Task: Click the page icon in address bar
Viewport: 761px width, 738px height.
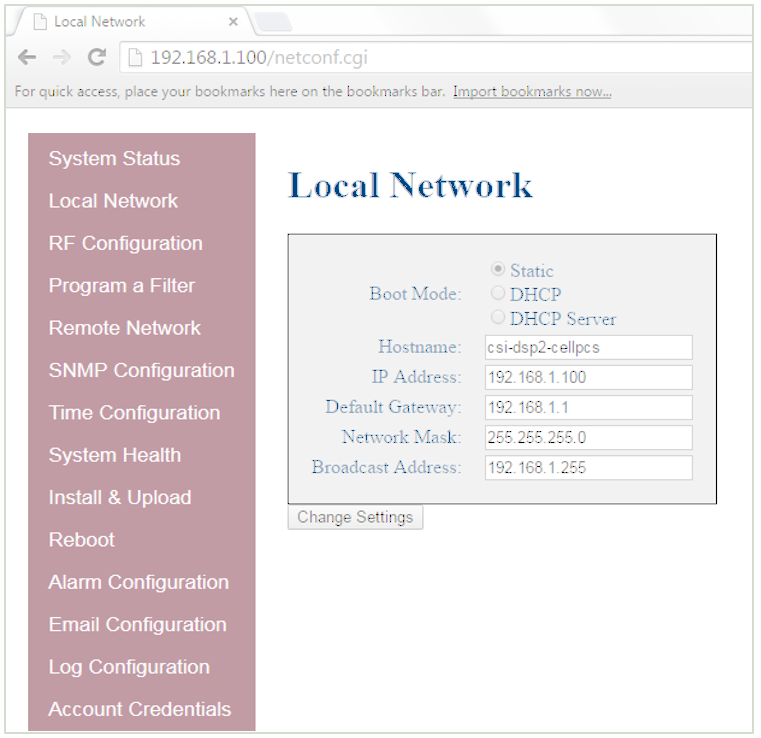Action: click(135, 57)
